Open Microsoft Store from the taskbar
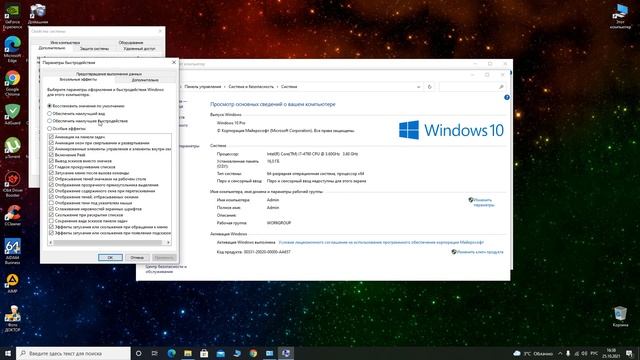 pos(204,353)
